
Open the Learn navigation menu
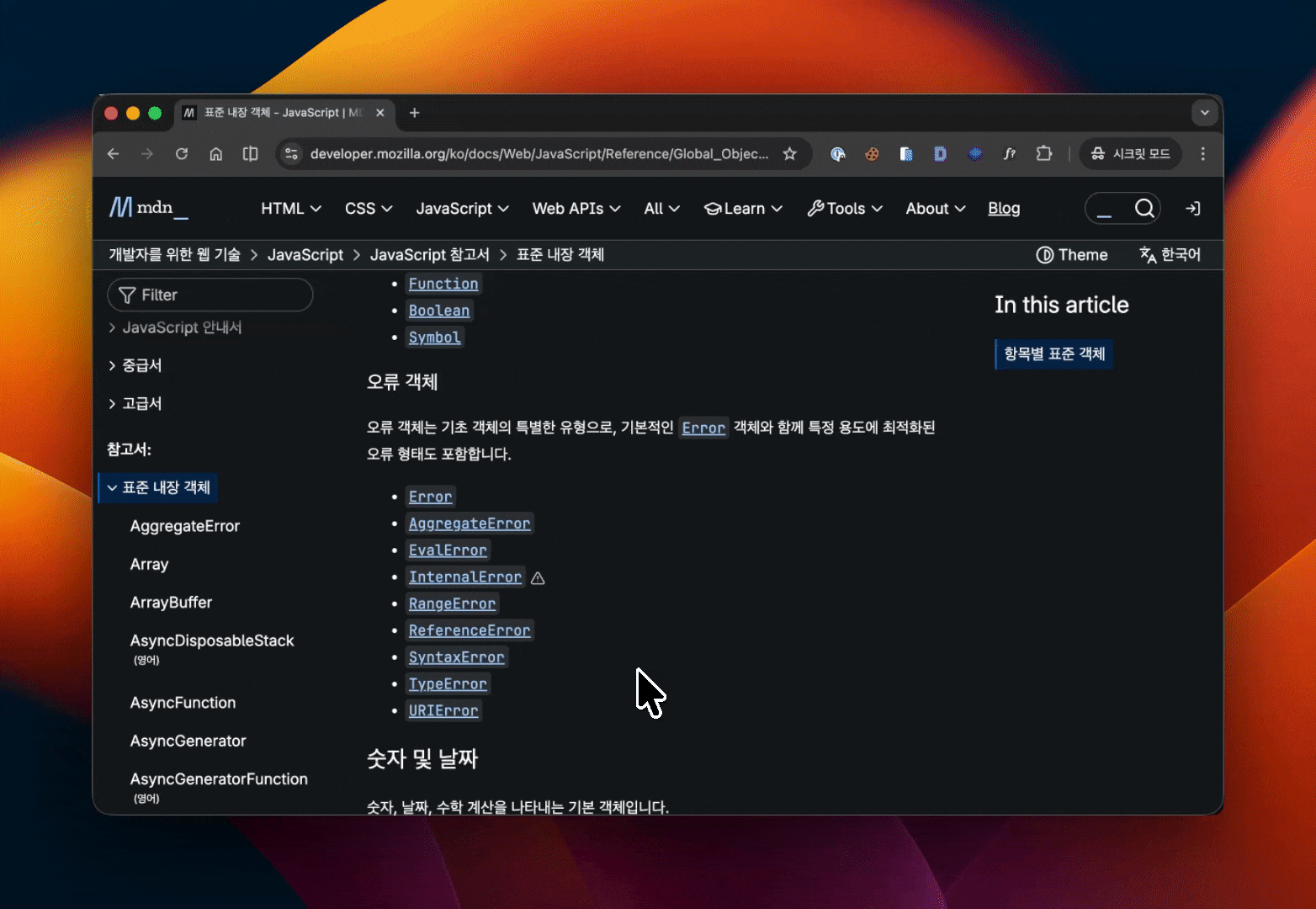pyautogui.click(x=743, y=209)
